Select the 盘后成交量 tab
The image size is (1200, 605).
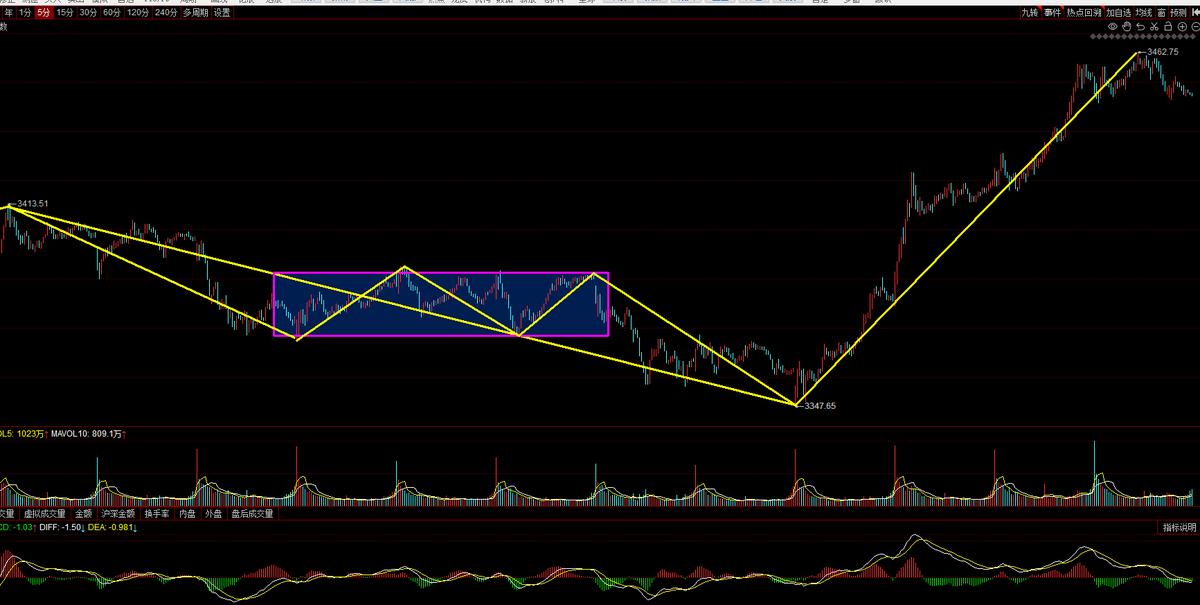[x=252, y=514]
